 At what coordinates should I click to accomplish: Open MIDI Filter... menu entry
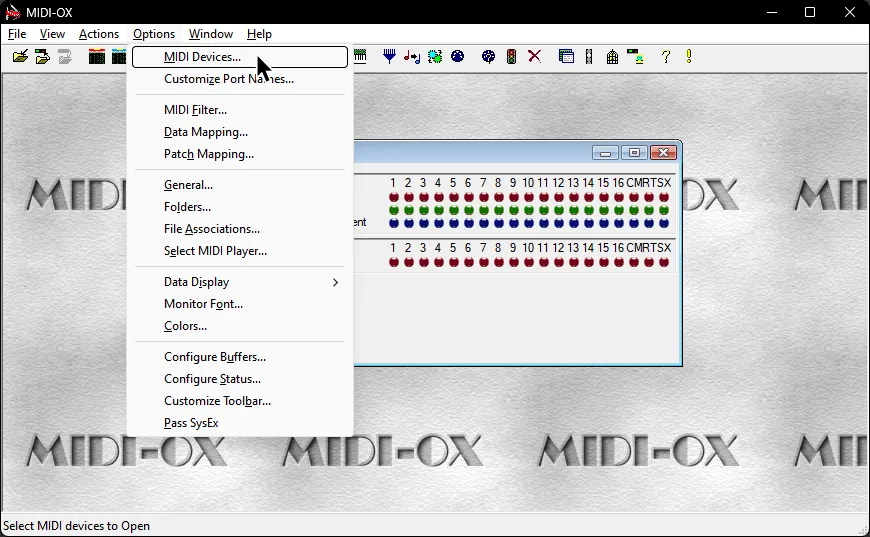[x=240, y=110]
